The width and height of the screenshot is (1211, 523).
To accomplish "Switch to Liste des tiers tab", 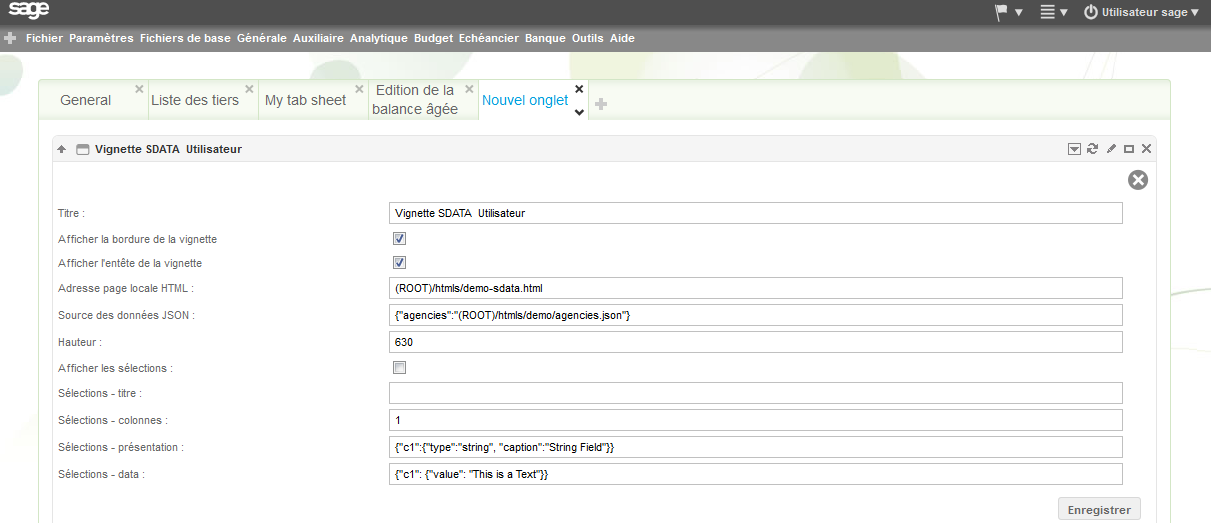I will pos(195,100).
